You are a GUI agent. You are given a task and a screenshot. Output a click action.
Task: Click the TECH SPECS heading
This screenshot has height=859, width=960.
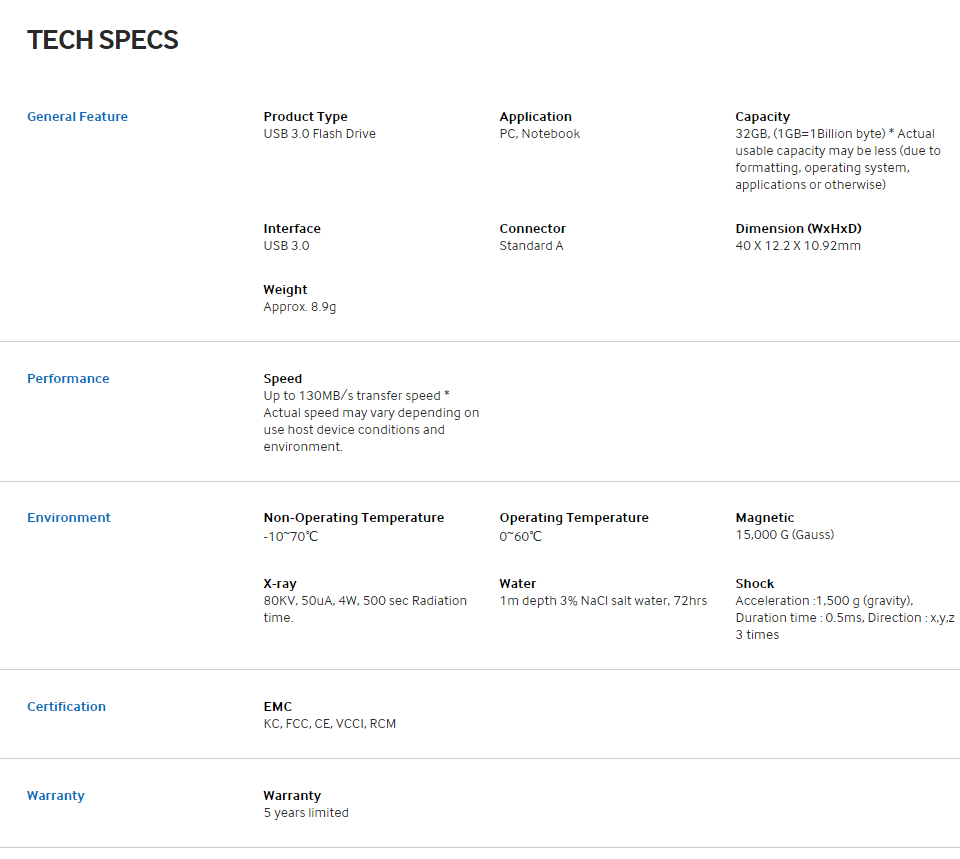[103, 40]
